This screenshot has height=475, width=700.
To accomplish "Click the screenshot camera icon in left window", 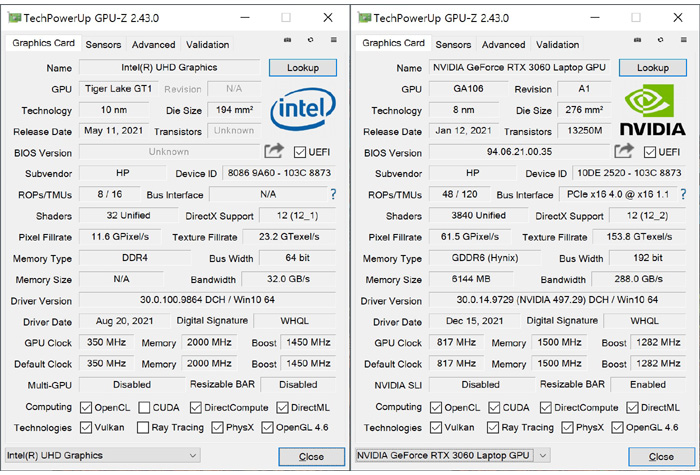I will point(288,40).
